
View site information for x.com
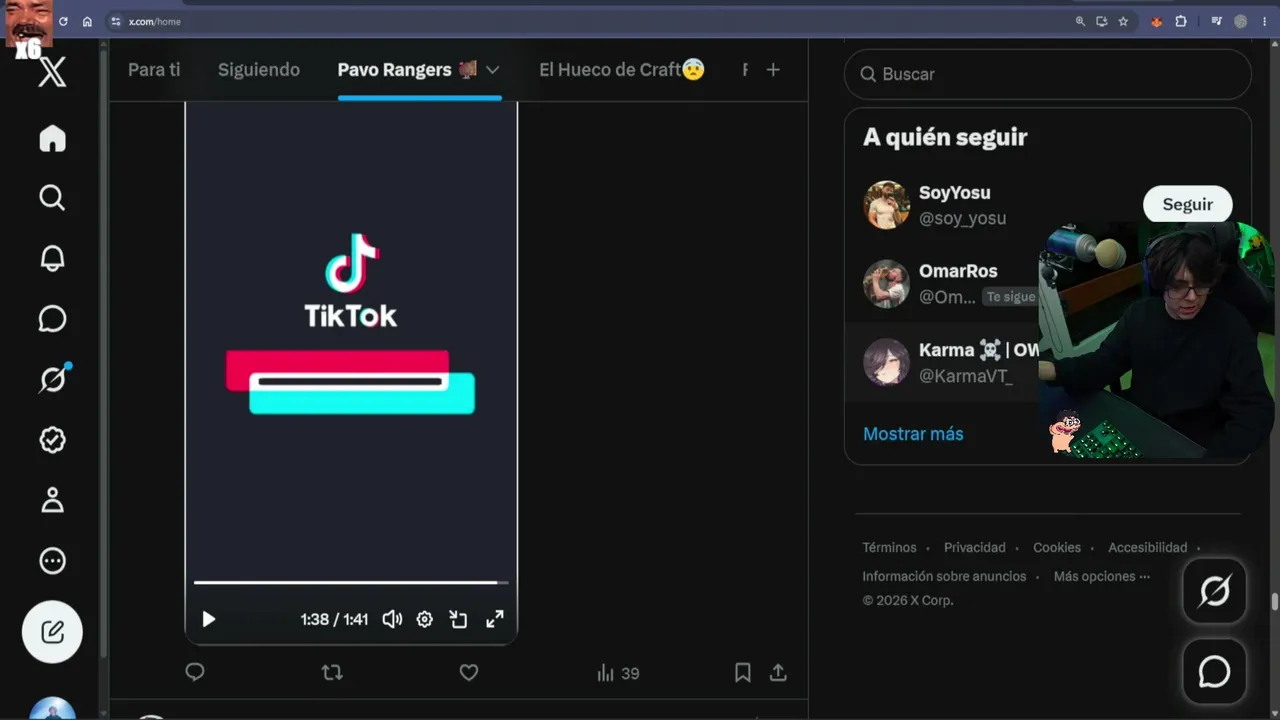[115, 21]
